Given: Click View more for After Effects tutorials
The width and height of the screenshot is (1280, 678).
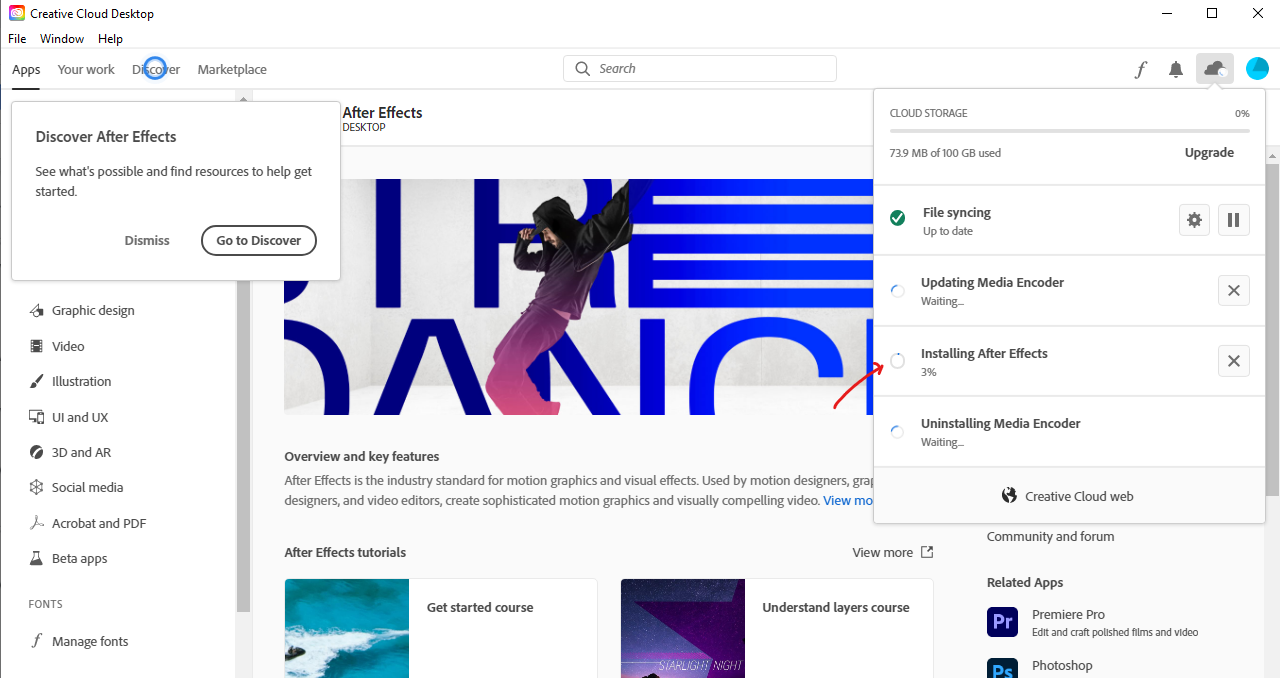Looking at the screenshot, I should pos(882,552).
